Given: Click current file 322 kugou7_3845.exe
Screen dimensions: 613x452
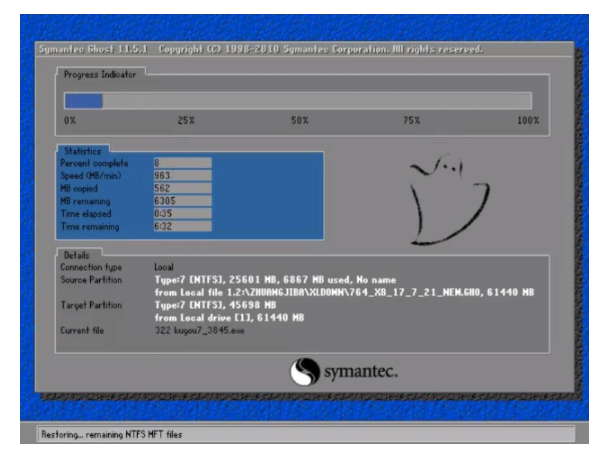Looking at the screenshot, I should pos(200,331).
